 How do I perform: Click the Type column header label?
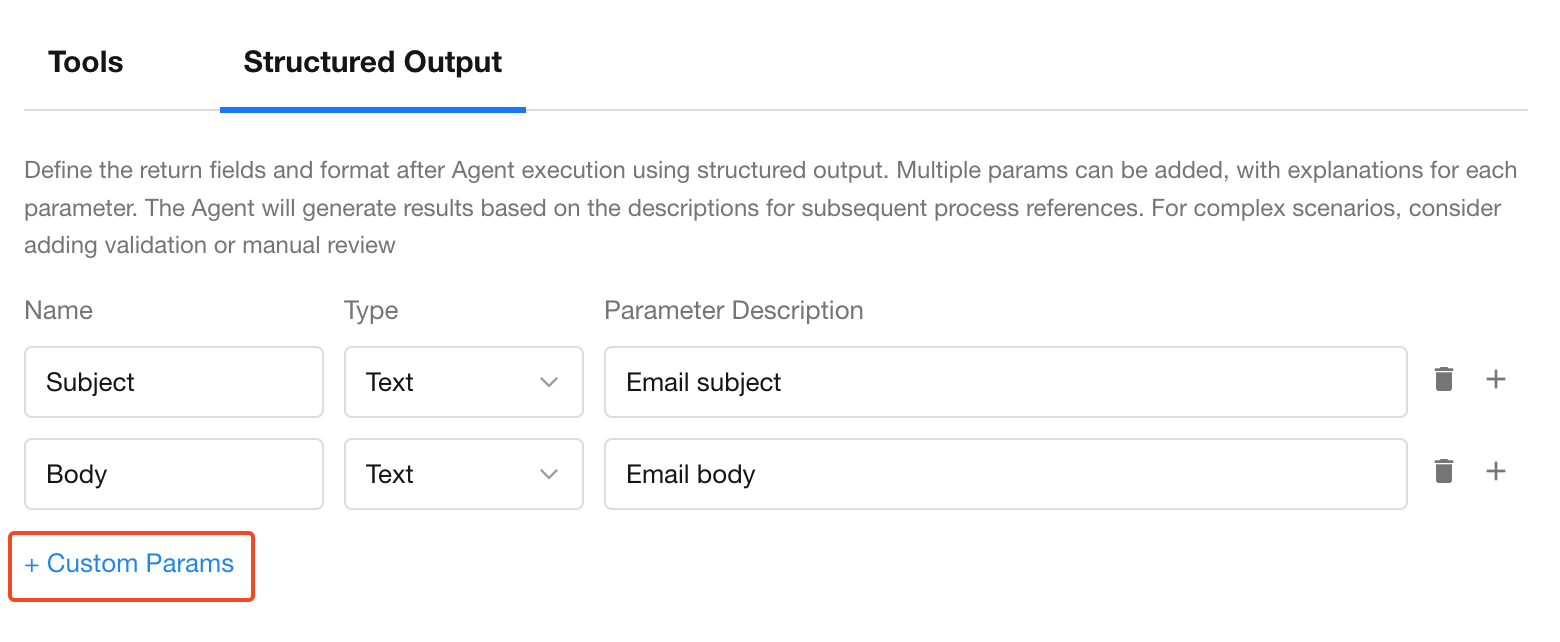(371, 310)
